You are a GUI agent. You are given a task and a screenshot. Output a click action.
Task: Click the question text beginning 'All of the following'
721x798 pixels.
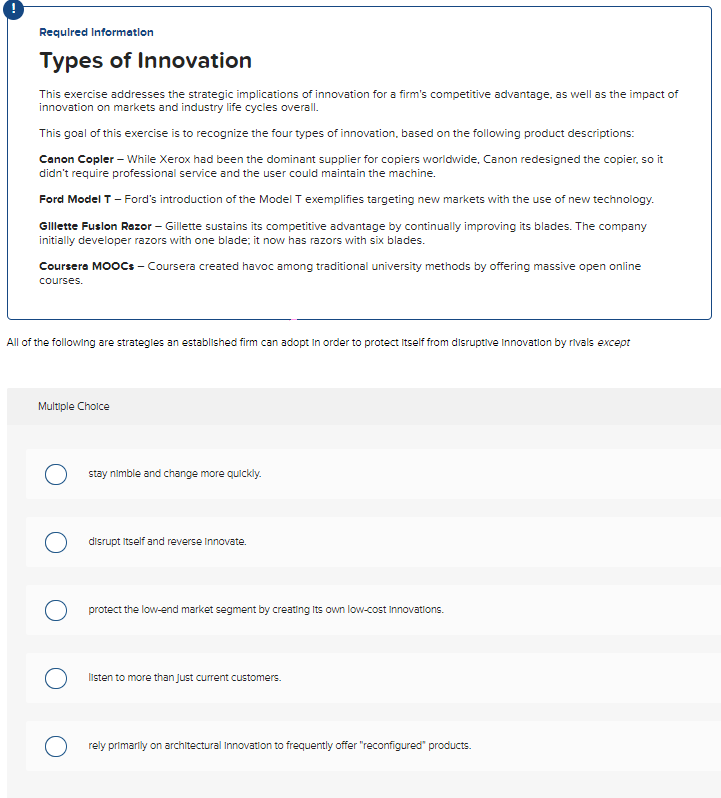click(x=300, y=343)
